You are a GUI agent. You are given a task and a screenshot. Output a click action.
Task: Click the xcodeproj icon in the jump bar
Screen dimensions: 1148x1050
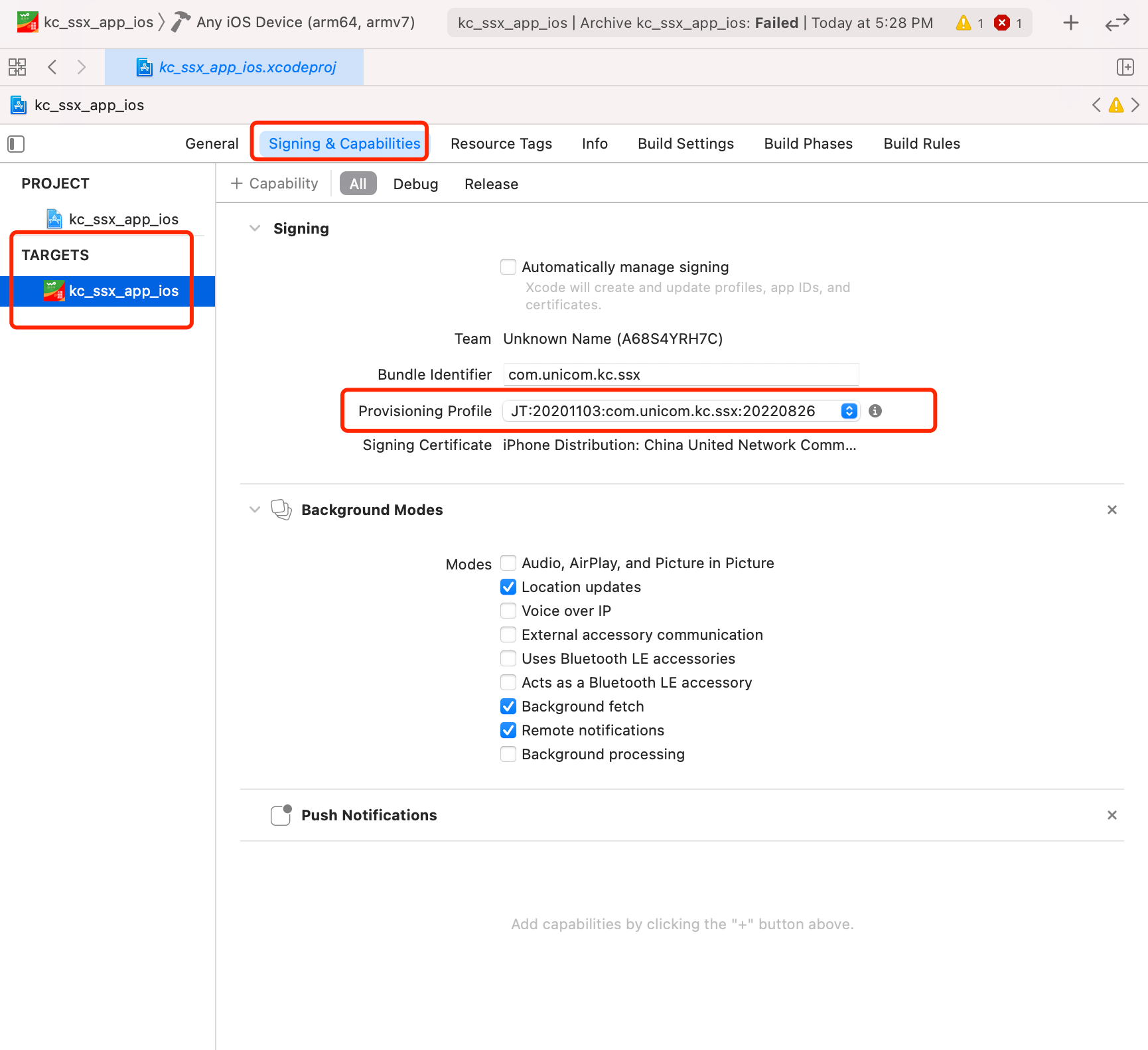pyautogui.click(x=19, y=105)
